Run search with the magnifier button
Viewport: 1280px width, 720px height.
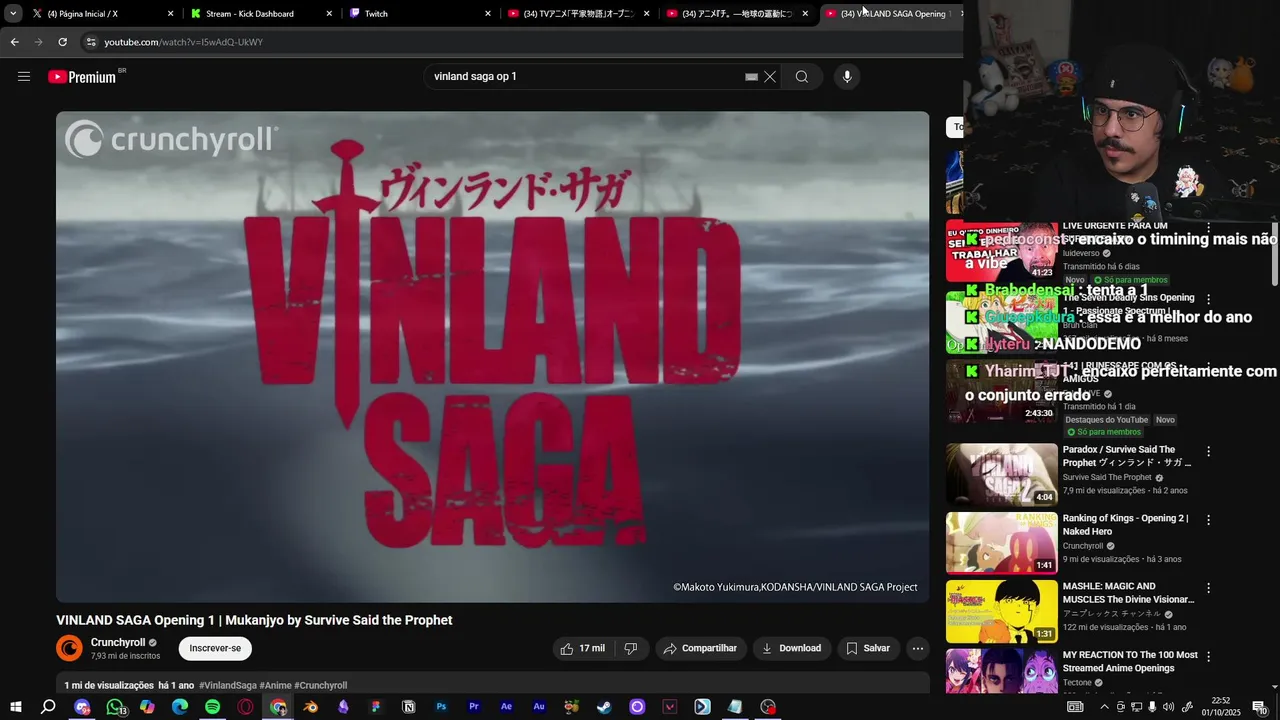802,77
